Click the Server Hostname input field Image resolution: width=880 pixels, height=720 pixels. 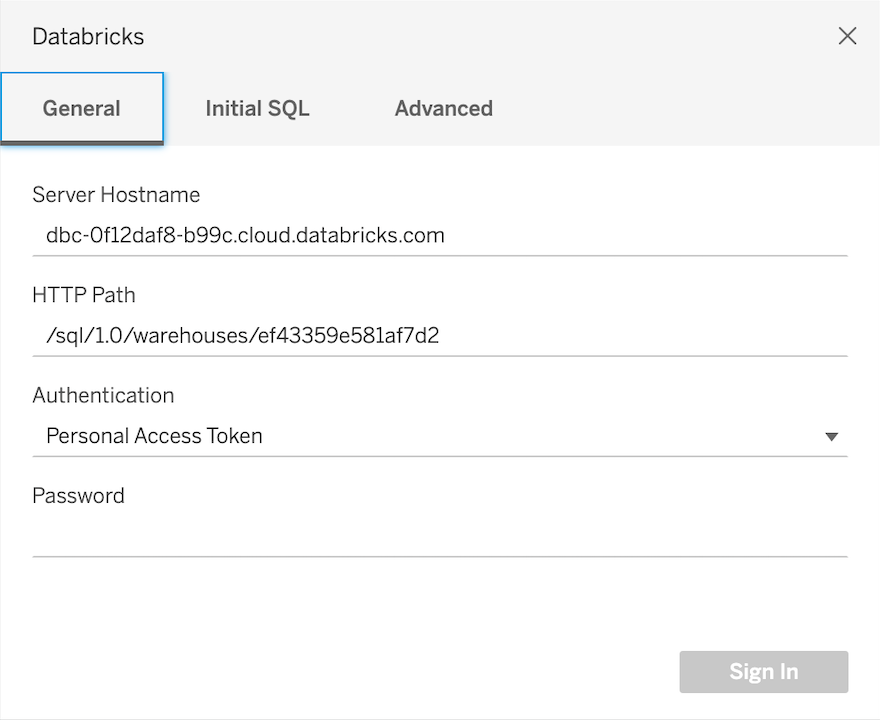[440, 235]
